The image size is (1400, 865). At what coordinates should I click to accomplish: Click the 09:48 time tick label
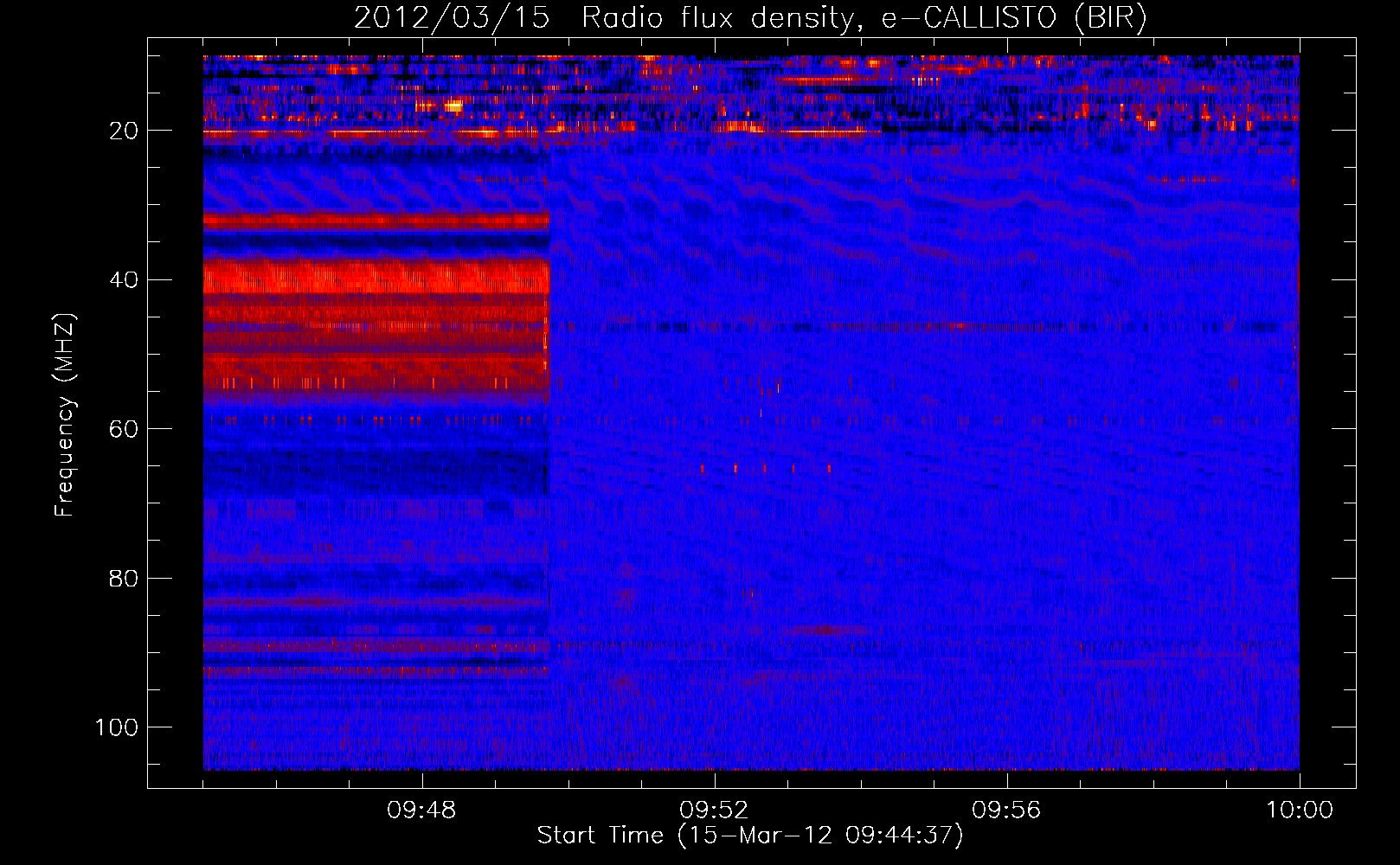click(421, 811)
